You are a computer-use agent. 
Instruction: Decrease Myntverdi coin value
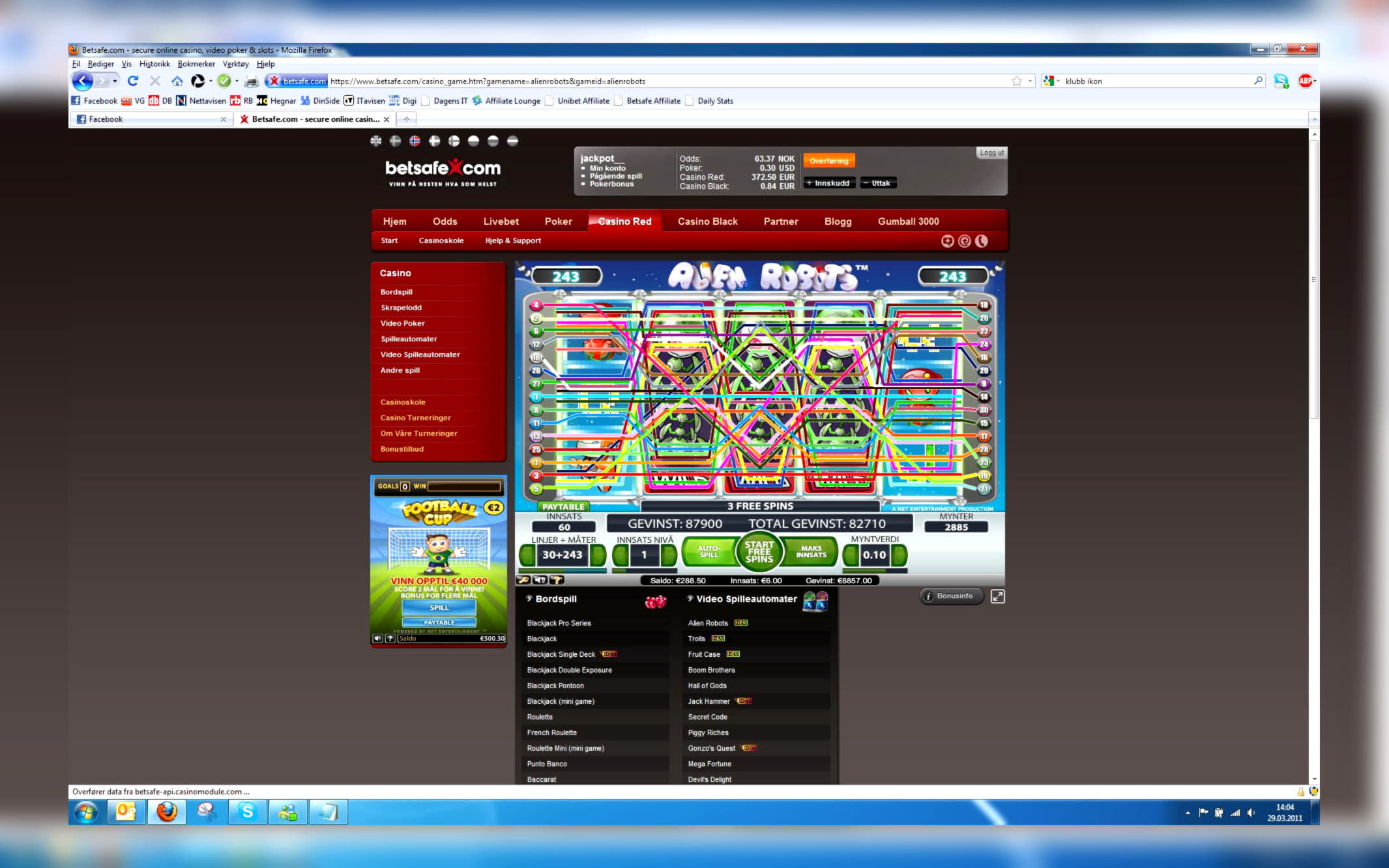pyautogui.click(x=850, y=555)
